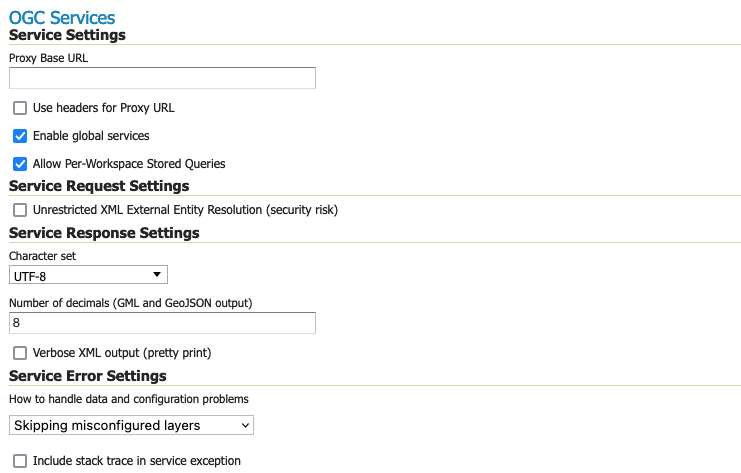Viewport: 741px width, 473px height.
Task: Click the chevron on the misconfigured layers select
Action: click(x=244, y=426)
